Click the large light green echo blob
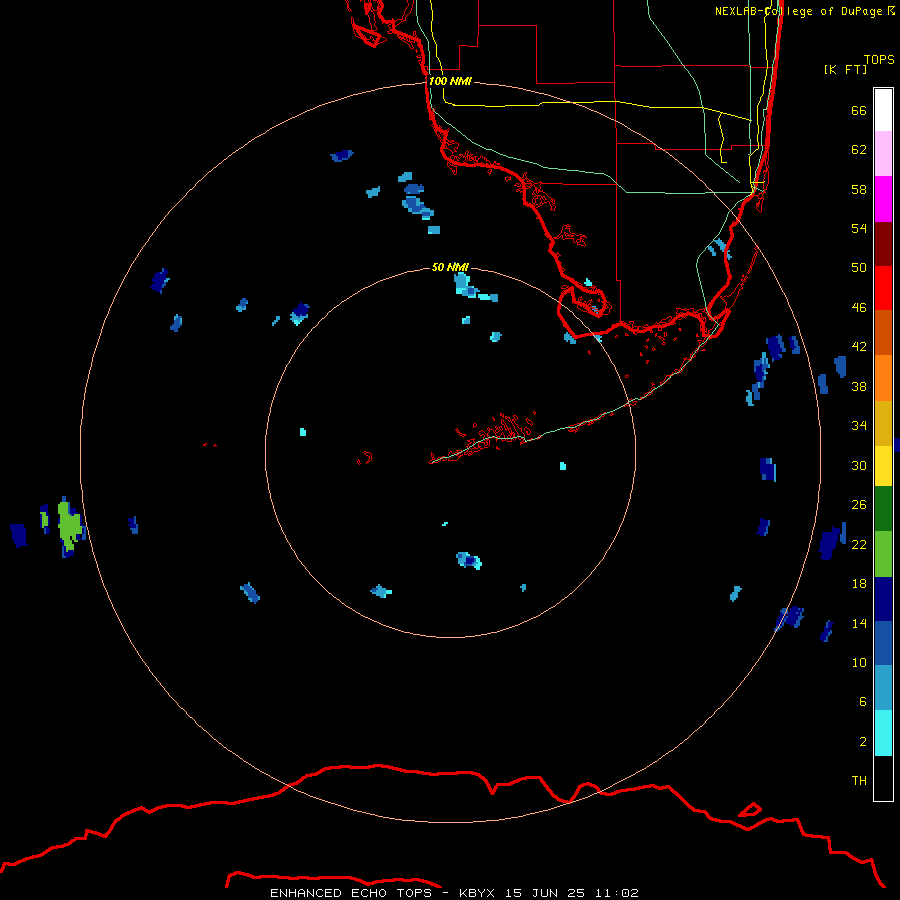Screen dimensions: 900x900 [69, 526]
